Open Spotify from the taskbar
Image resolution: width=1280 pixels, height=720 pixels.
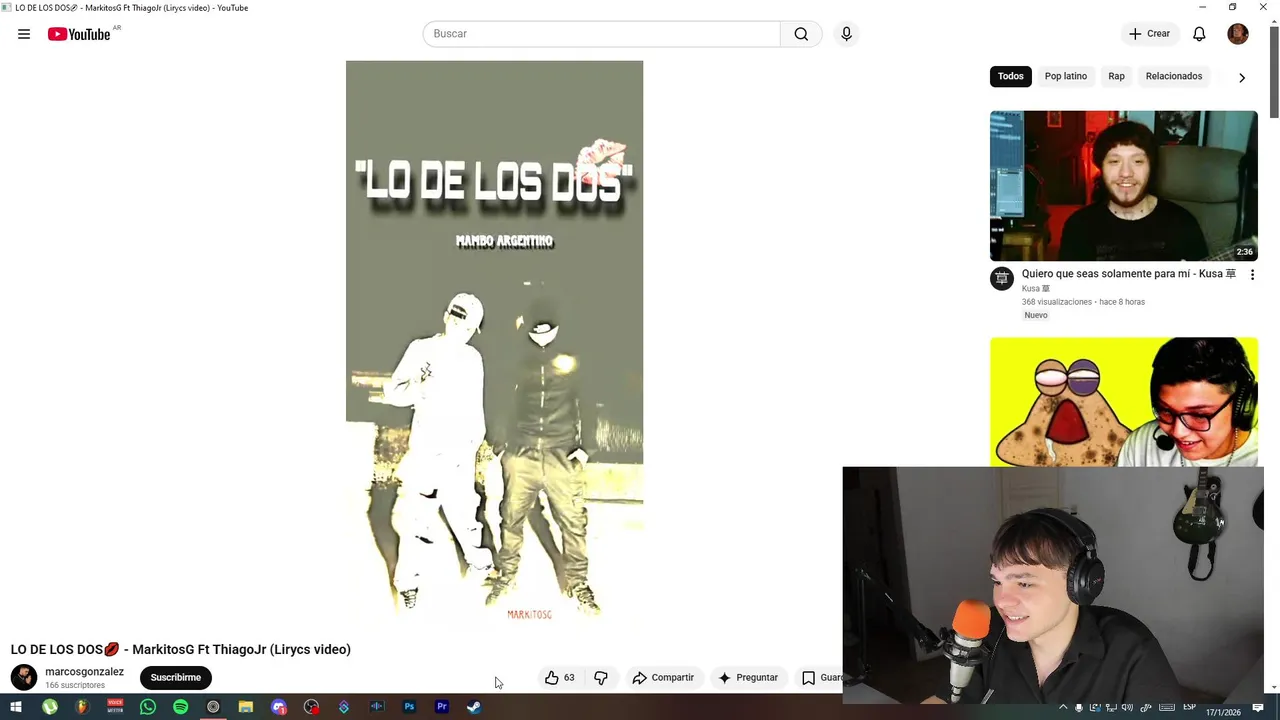(180, 707)
